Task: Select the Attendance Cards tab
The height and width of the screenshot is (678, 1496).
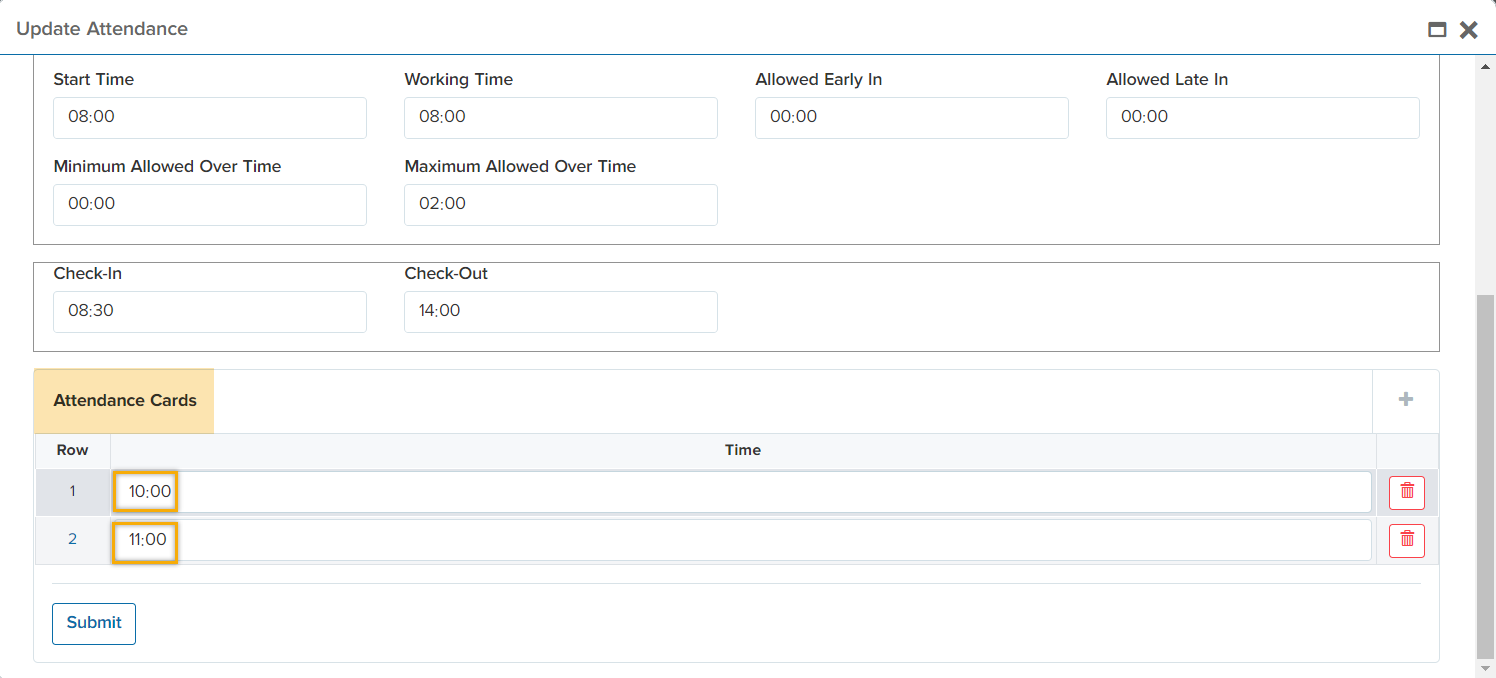Action: pos(124,401)
